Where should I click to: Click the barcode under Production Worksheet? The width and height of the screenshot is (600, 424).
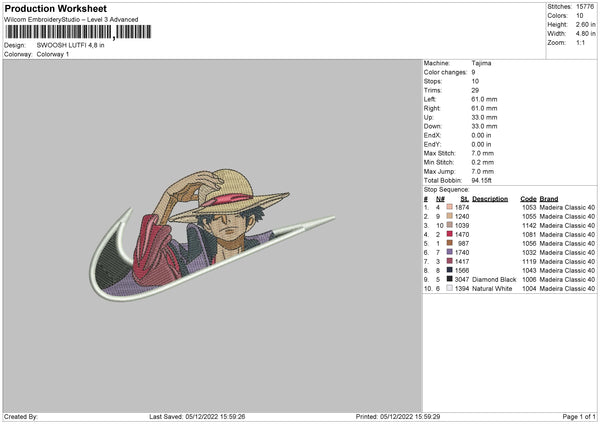(x=78, y=32)
